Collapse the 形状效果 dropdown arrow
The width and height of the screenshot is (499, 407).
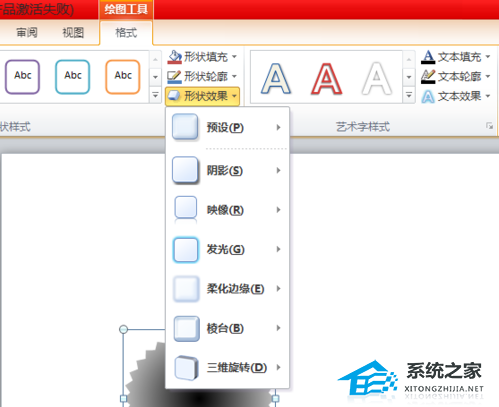(234, 96)
